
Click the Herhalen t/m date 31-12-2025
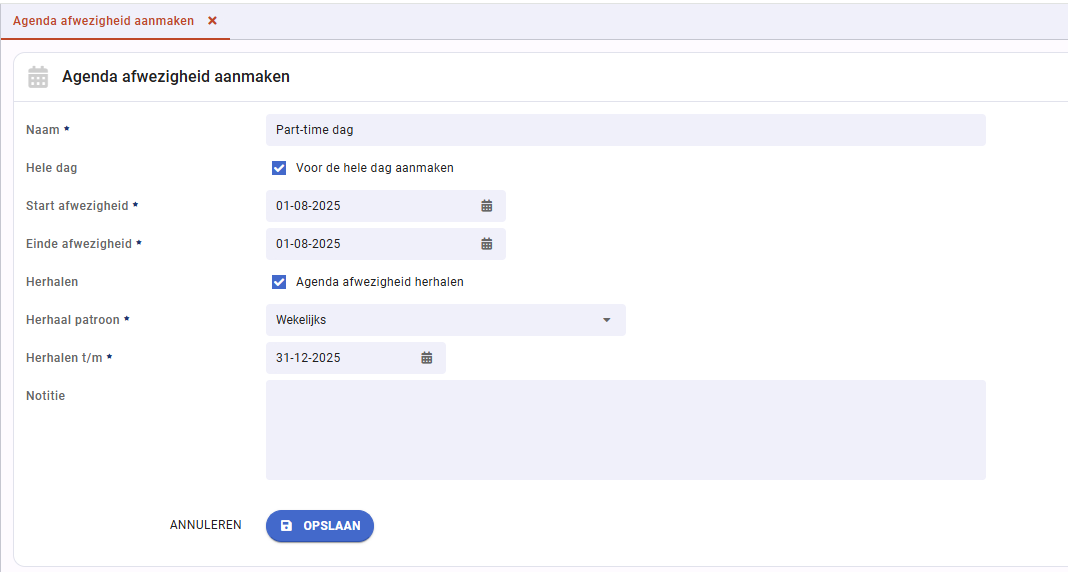[308, 358]
